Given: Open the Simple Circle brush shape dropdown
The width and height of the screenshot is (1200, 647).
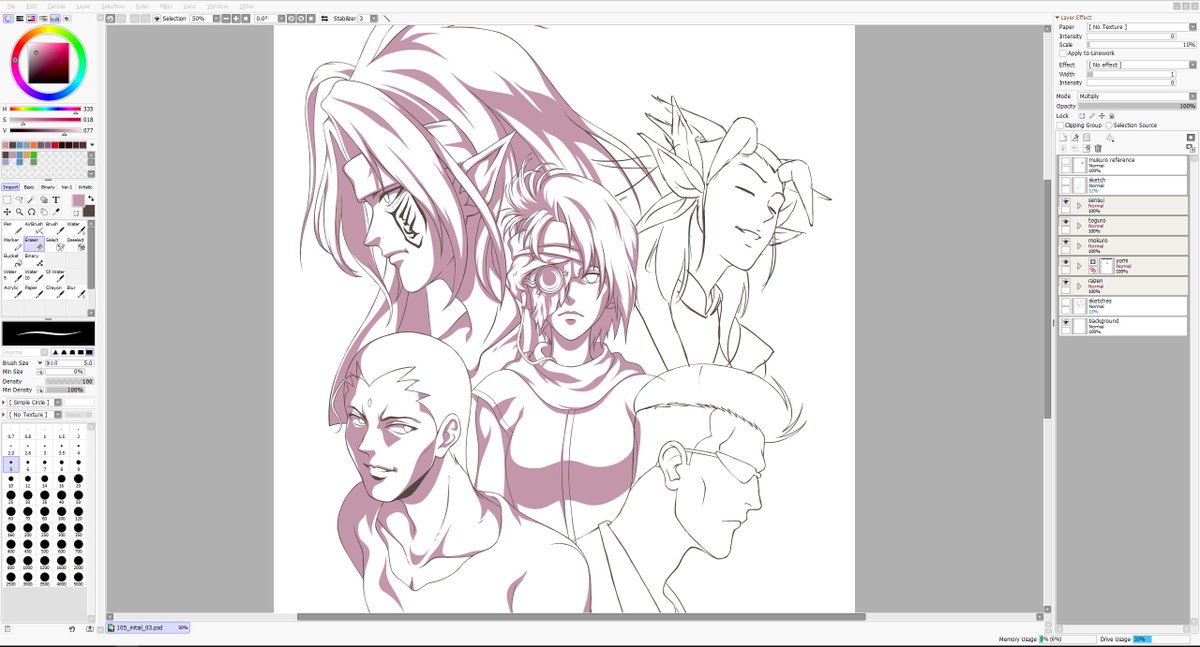Looking at the screenshot, I should click(x=58, y=402).
